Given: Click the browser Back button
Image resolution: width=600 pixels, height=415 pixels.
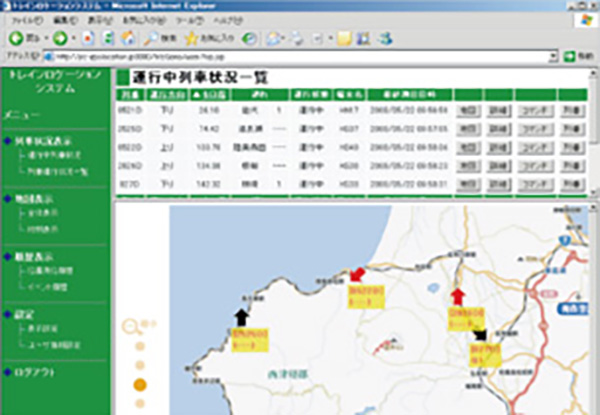Looking at the screenshot, I should [20, 37].
